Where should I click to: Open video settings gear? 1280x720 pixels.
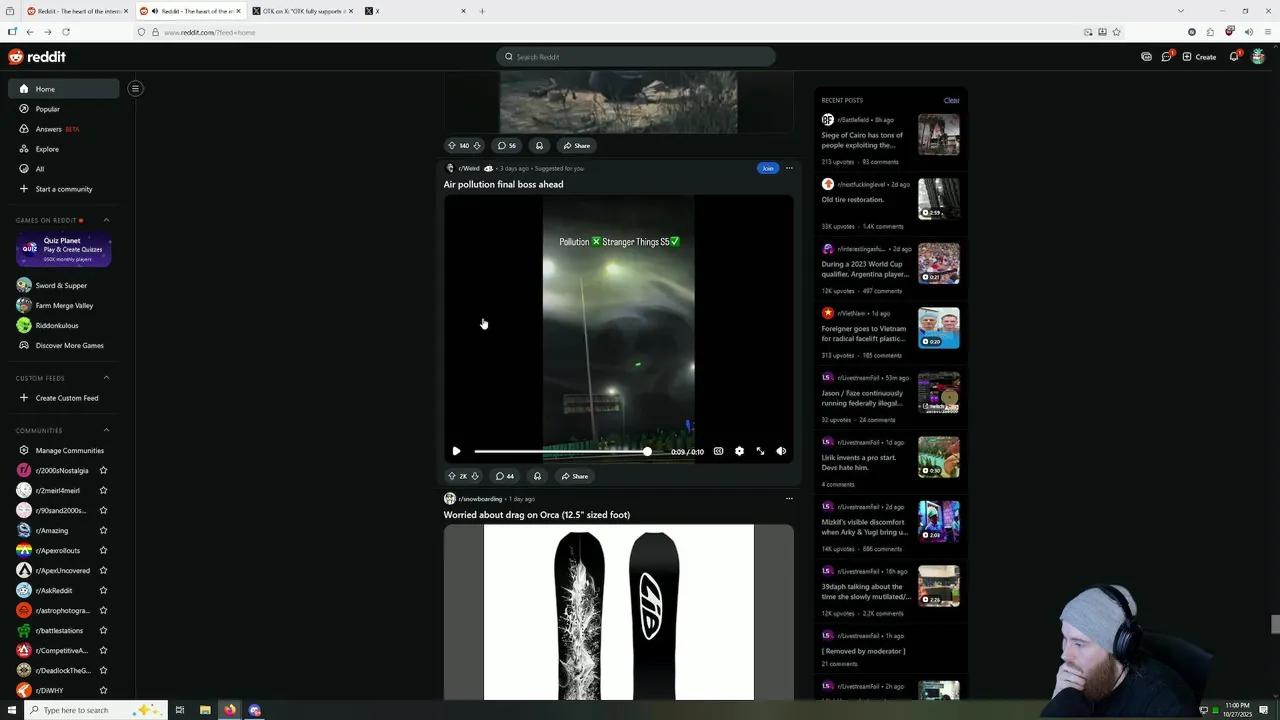tap(739, 451)
